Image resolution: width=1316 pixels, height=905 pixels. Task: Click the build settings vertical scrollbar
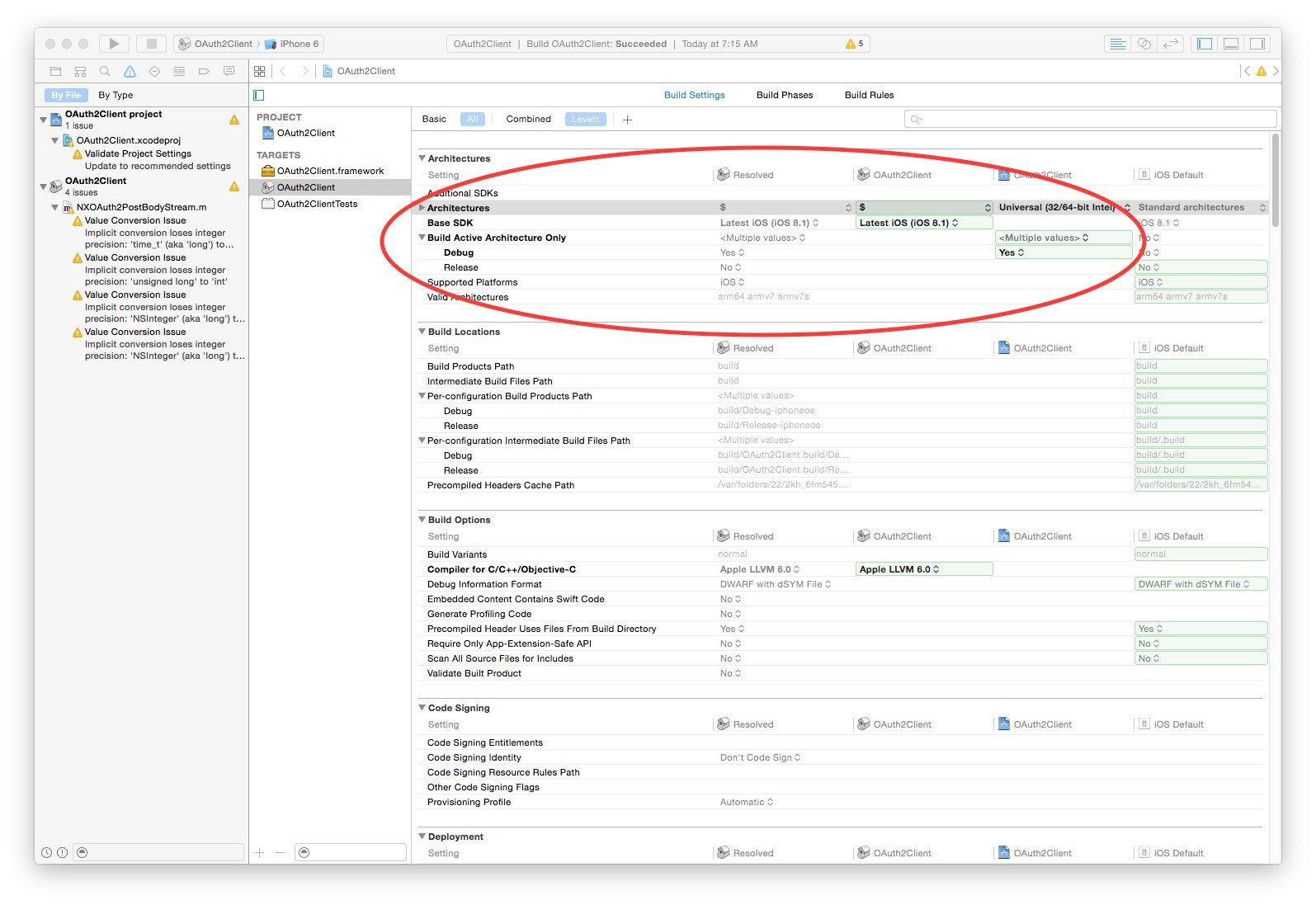tap(1276, 180)
